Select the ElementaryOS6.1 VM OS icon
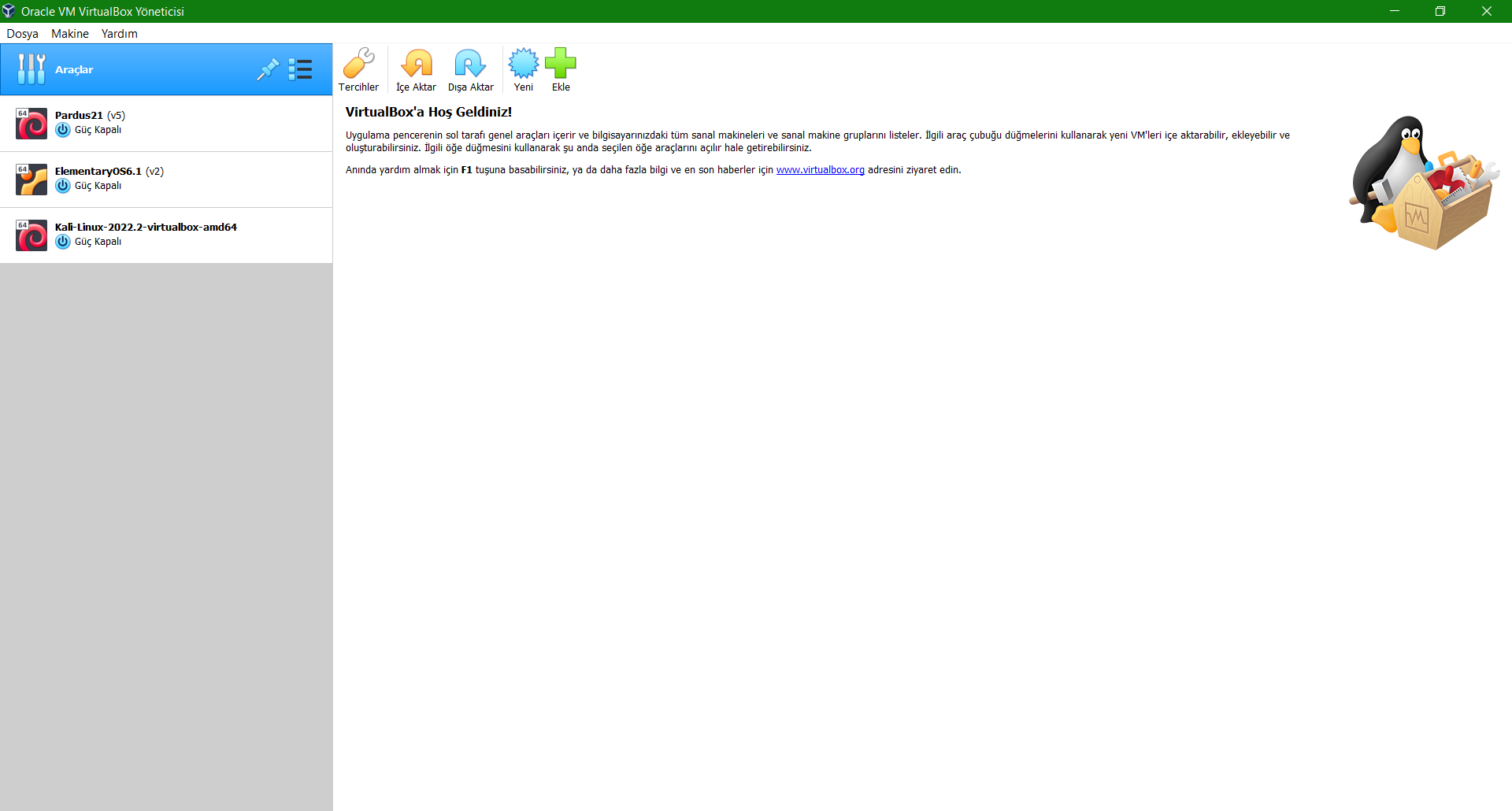Viewport: 1512px width, 811px height. tap(31, 180)
